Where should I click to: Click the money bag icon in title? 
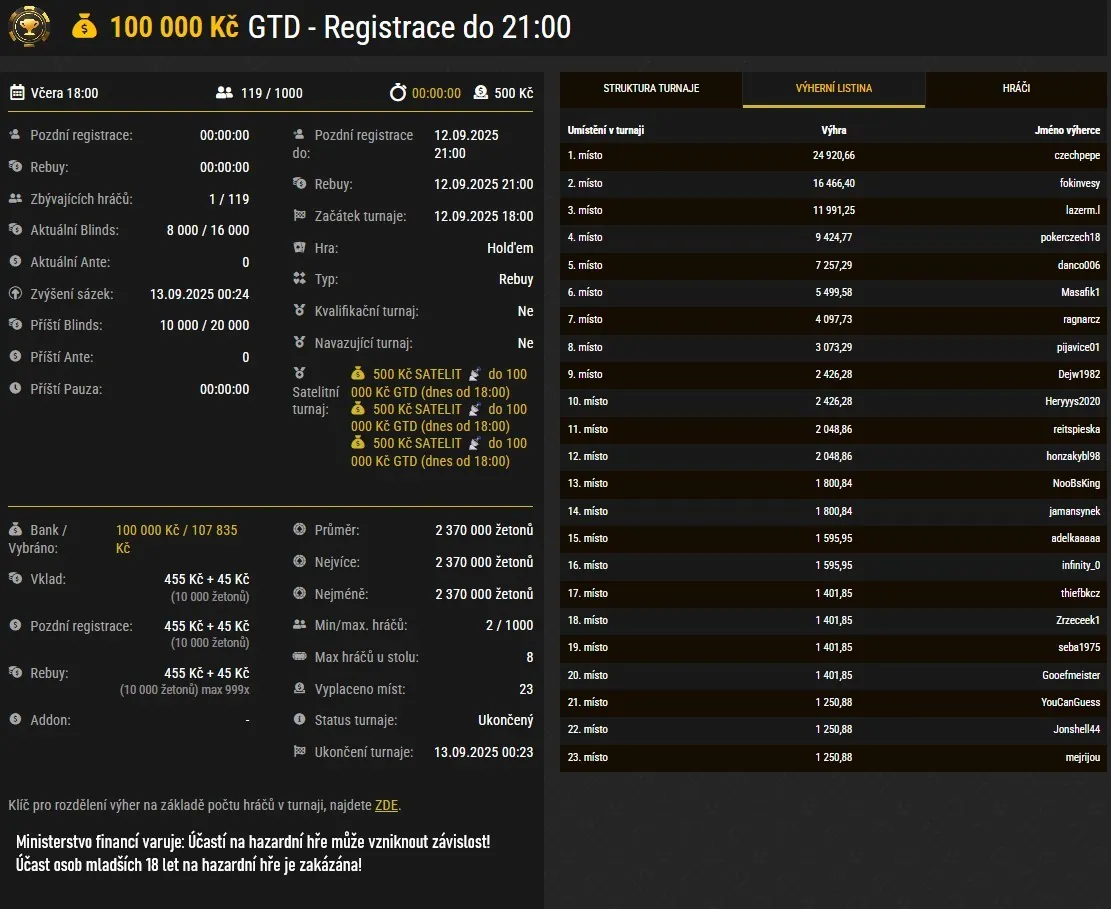point(85,27)
